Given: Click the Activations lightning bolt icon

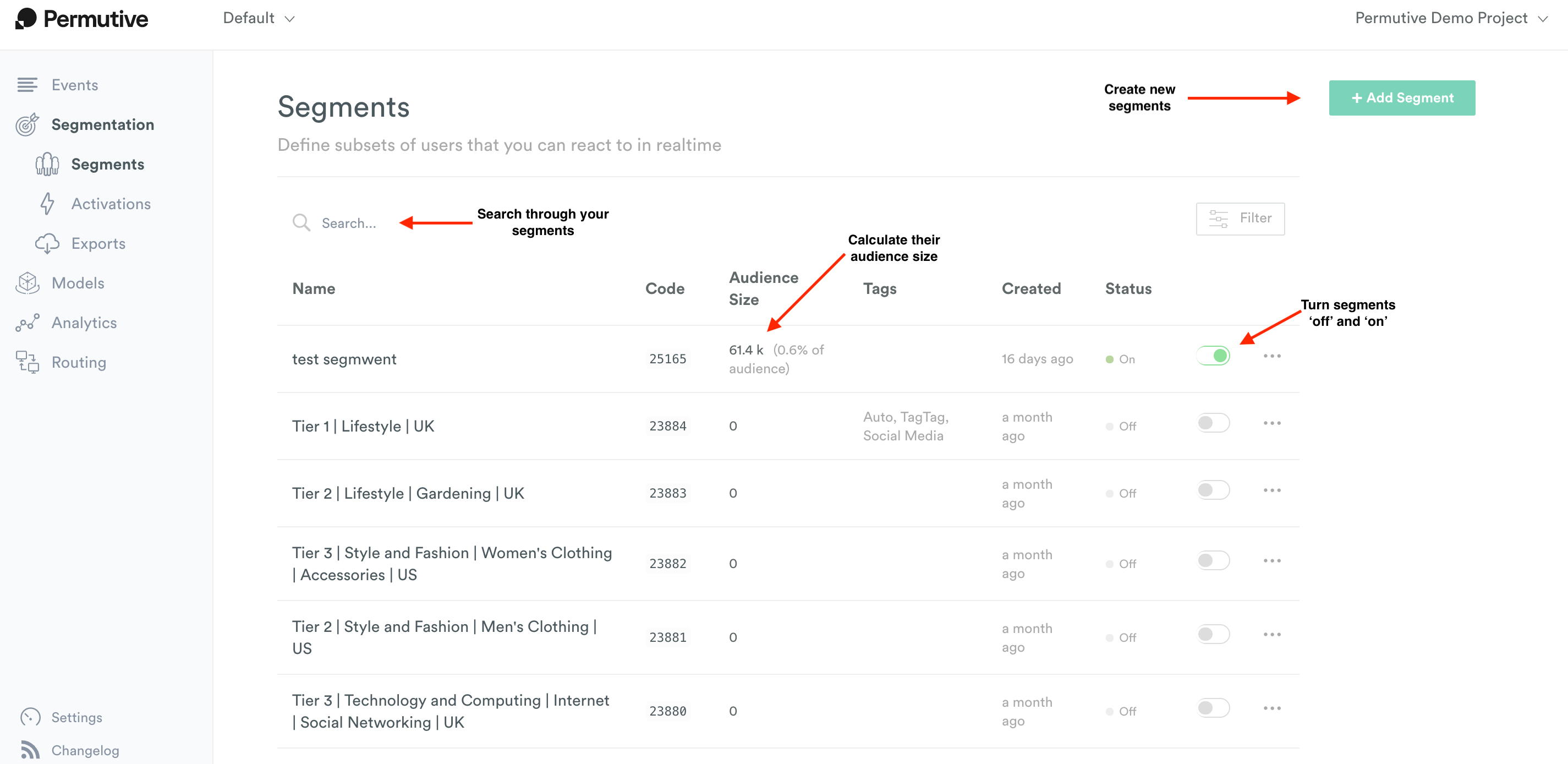Looking at the screenshot, I should pyautogui.click(x=47, y=204).
